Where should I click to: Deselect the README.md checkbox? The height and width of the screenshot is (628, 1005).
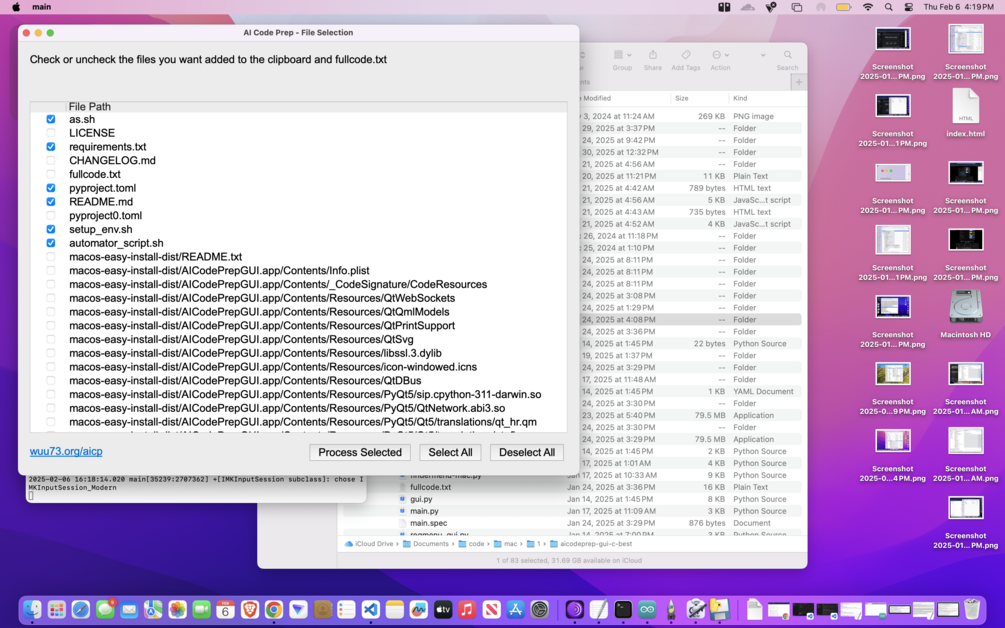tap(51, 202)
